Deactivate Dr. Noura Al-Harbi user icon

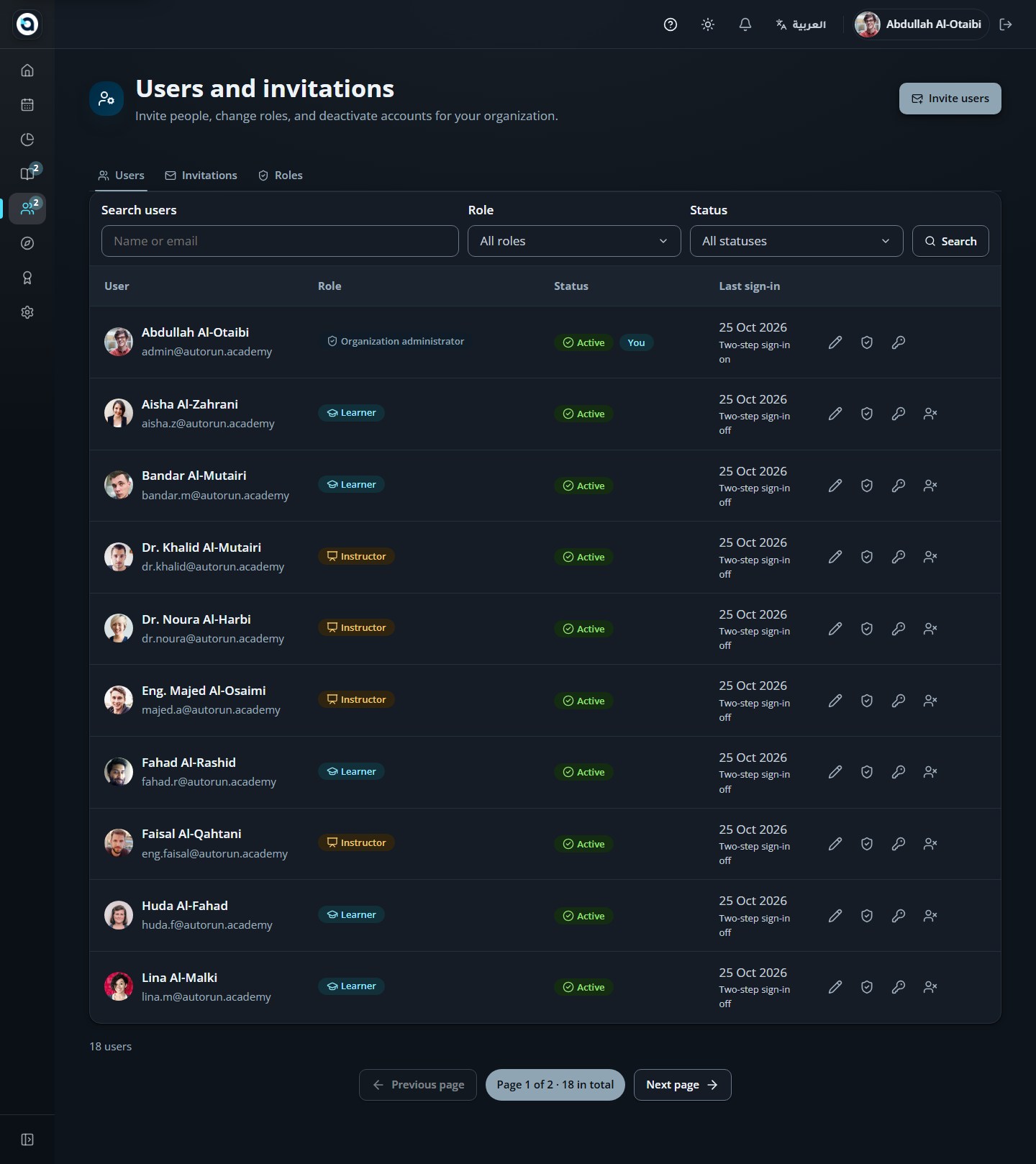(x=930, y=629)
